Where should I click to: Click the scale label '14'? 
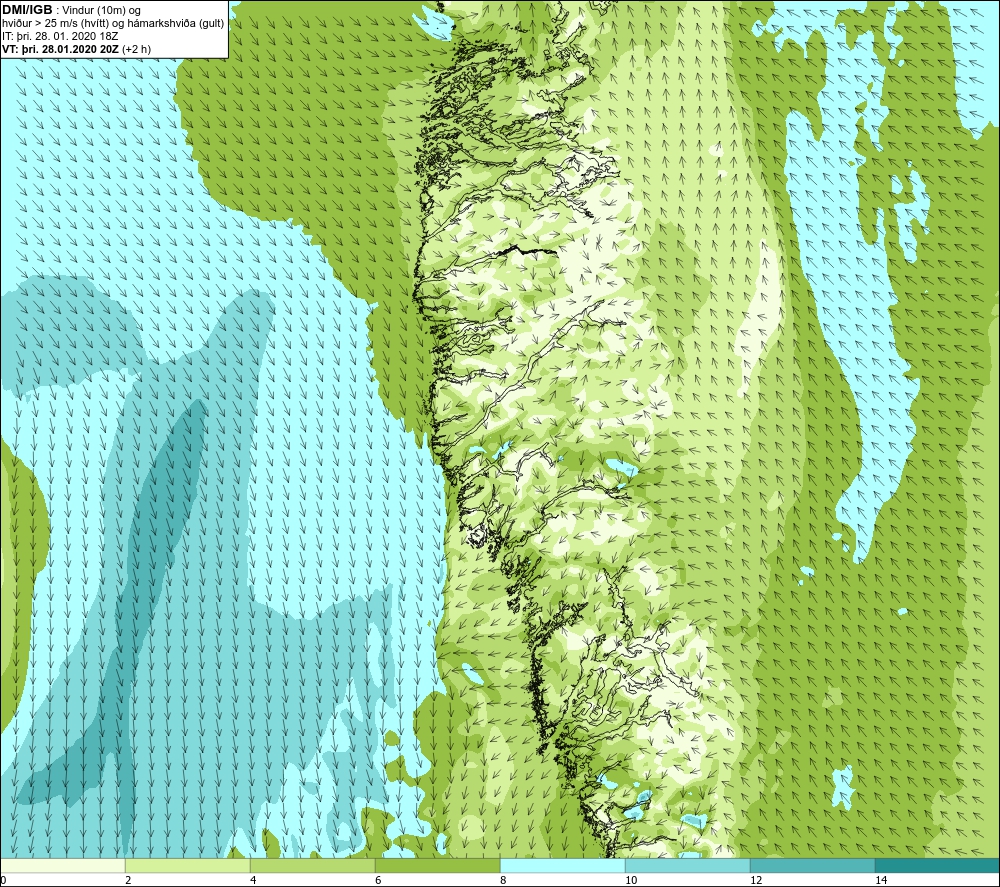click(881, 880)
